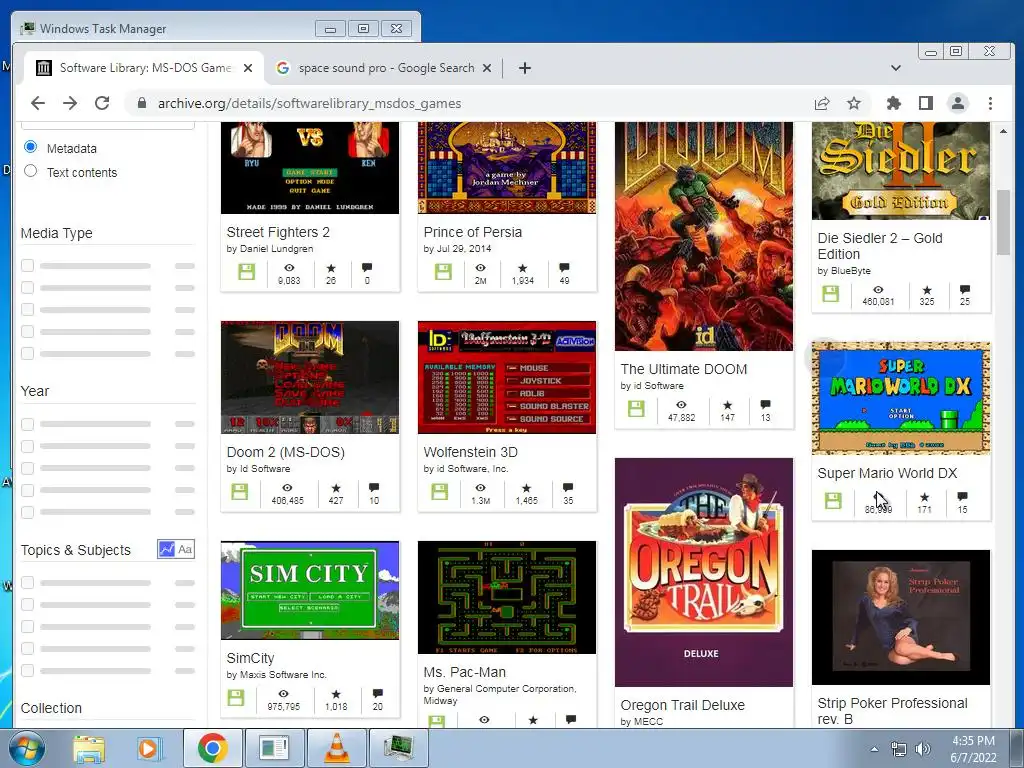Switch to space sound pro Google tab
1024x768 pixels.
384,68
